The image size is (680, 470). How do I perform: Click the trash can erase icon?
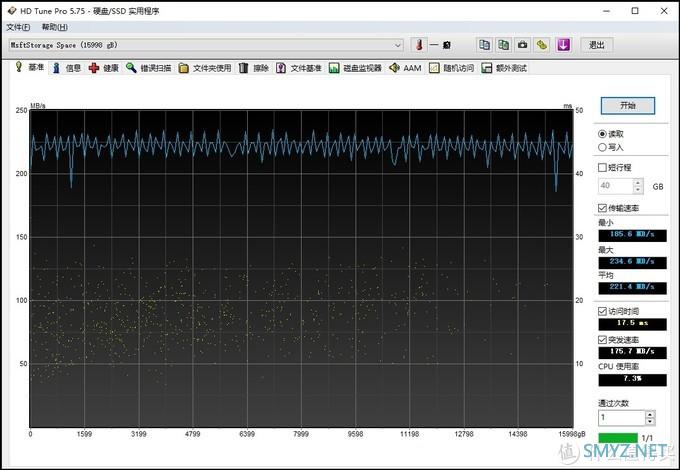[243, 68]
